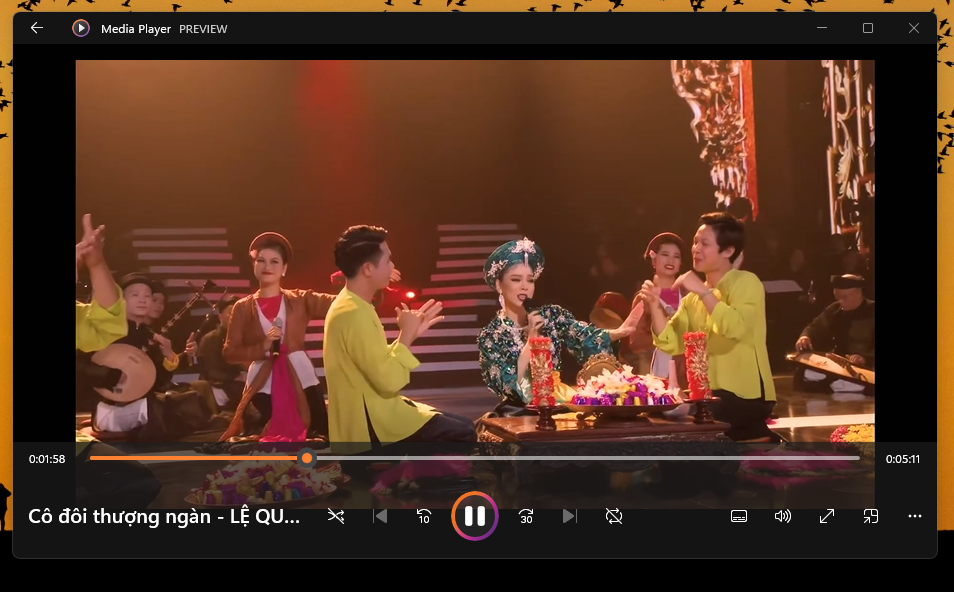Minimize the Media Player window
This screenshot has height=592, width=954.
tap(822, 28)
